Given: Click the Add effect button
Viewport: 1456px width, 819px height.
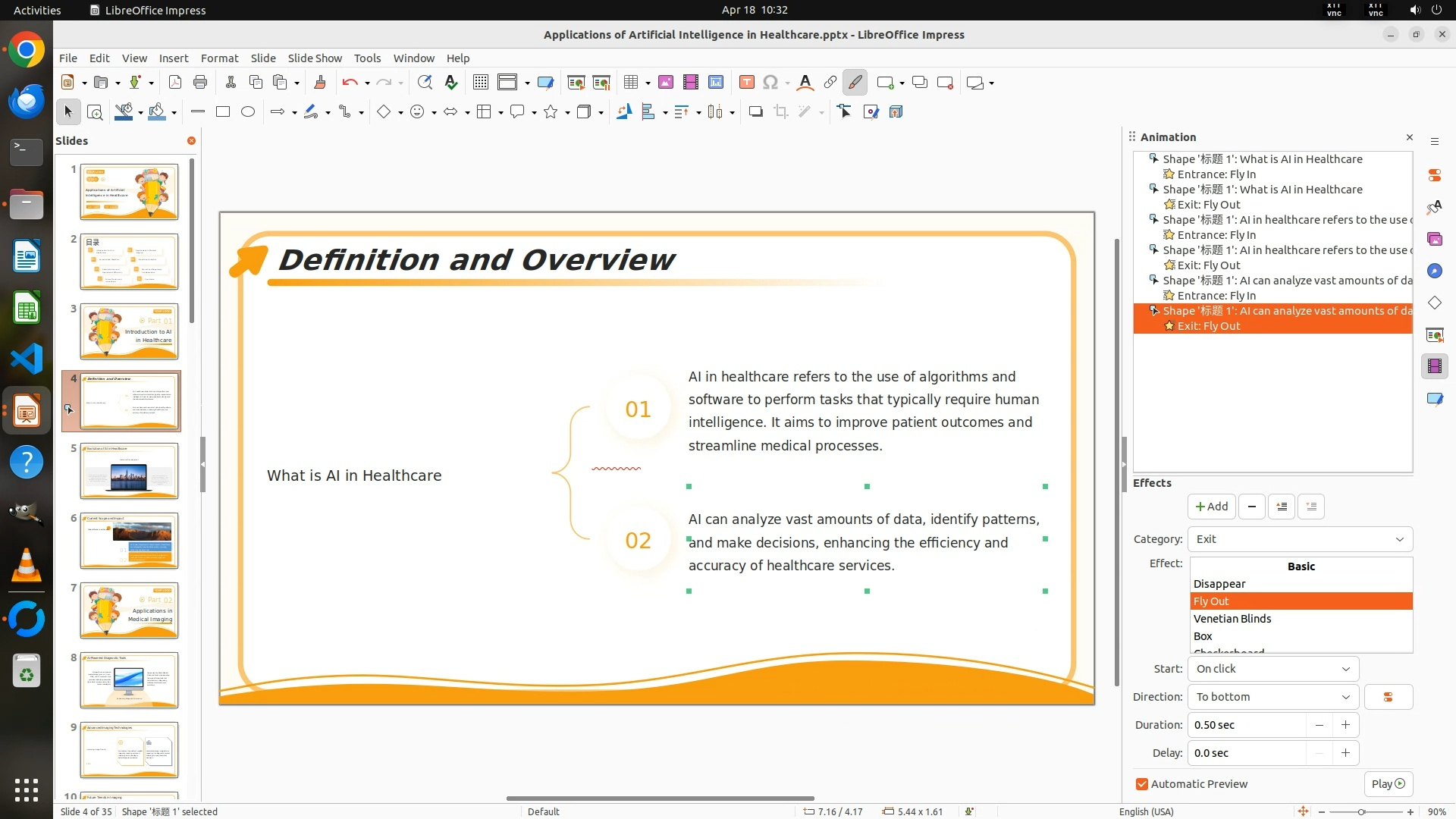Looking at the screenshot, I should pyautogui.click(x=1211, y=507).
